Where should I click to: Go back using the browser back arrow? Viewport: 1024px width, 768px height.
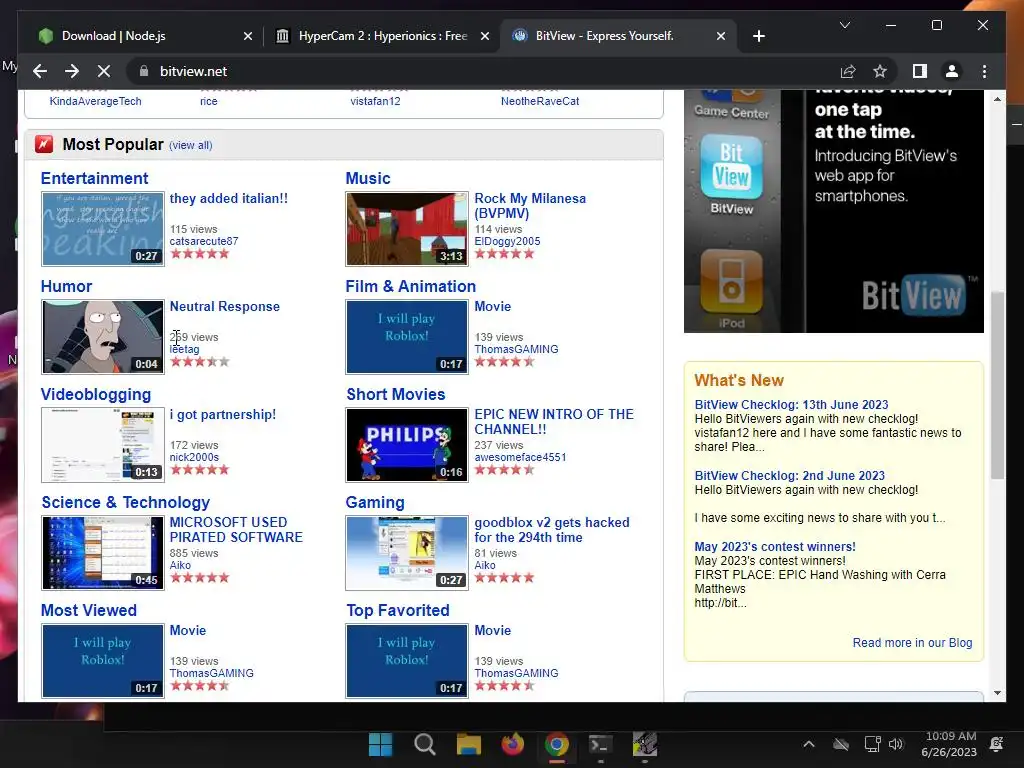pyautogui.click(x=40, y=71)
